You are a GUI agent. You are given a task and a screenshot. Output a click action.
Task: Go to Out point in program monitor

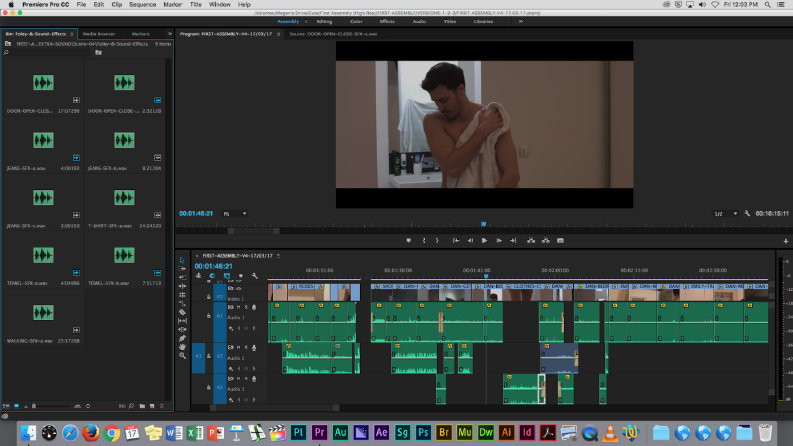[x=513, y=241]
